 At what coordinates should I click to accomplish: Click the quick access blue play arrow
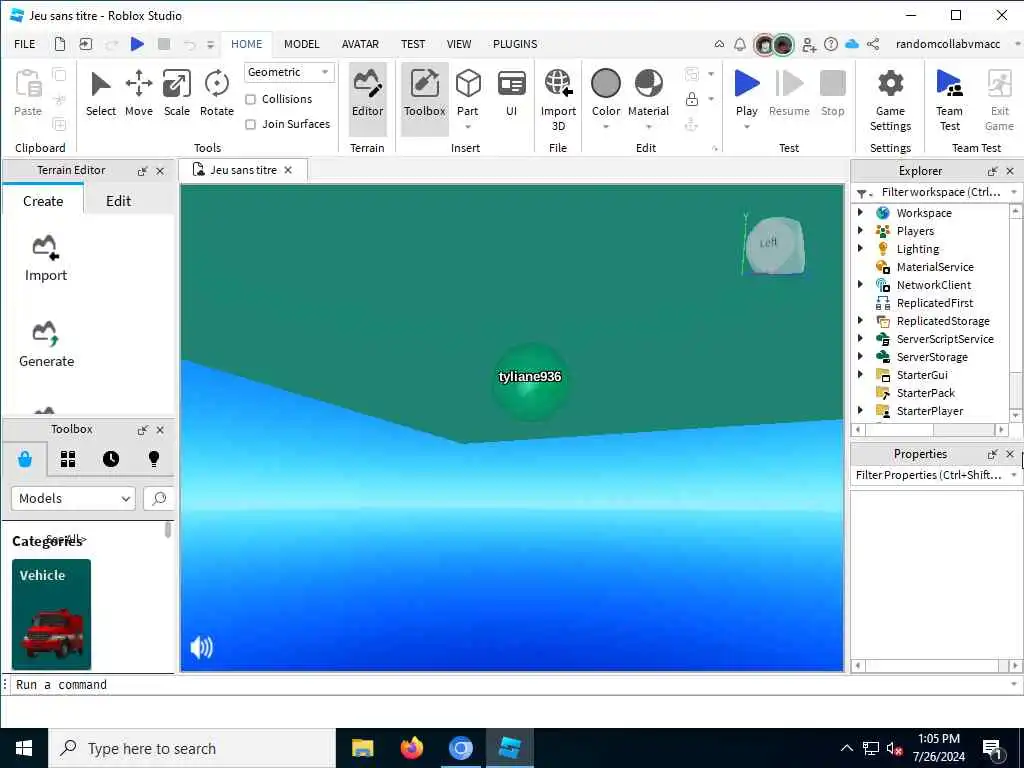(137, 44)
